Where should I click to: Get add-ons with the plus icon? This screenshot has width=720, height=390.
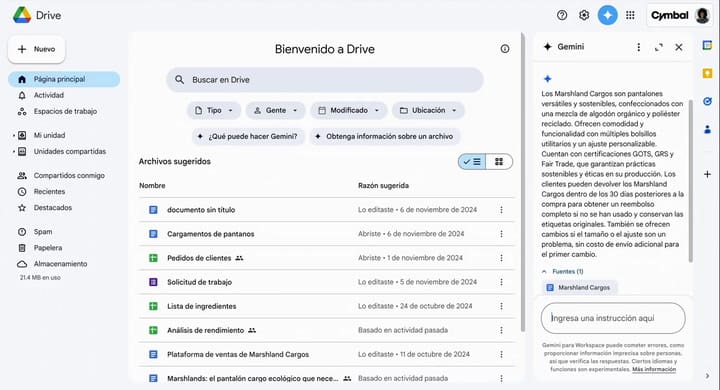[707, 174]
